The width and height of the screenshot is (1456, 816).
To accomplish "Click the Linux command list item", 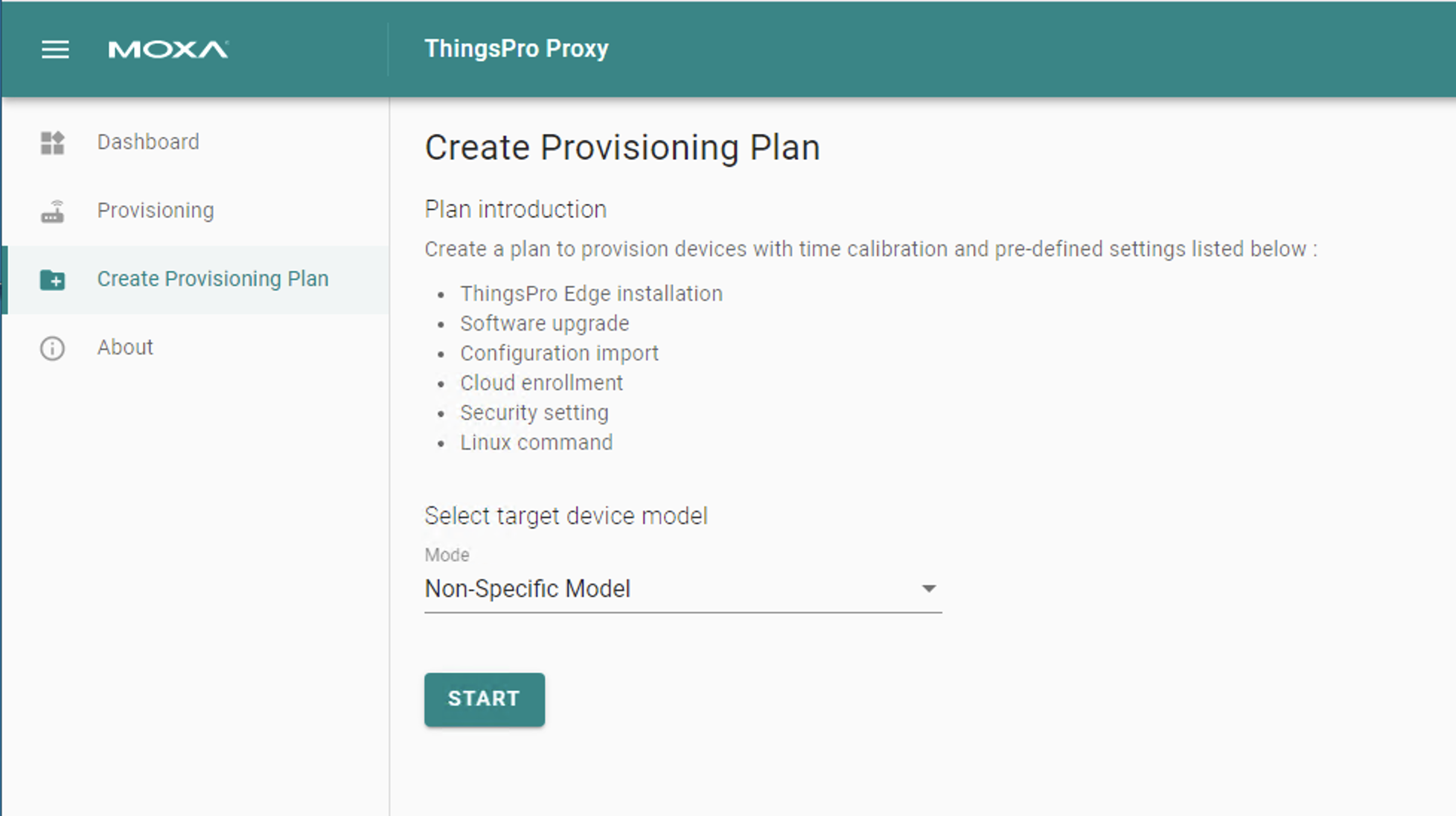I will (536, 442).
